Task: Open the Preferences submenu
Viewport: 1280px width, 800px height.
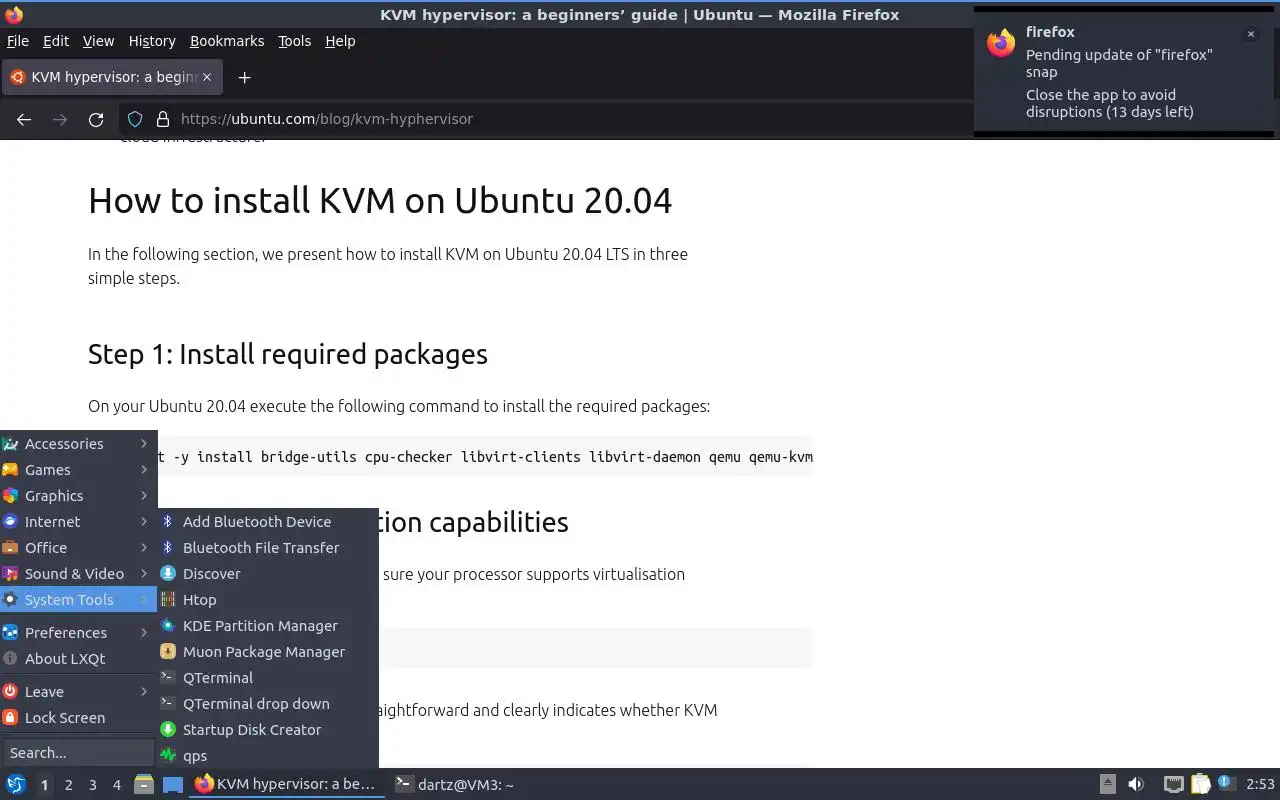Action: coord(78,632)
